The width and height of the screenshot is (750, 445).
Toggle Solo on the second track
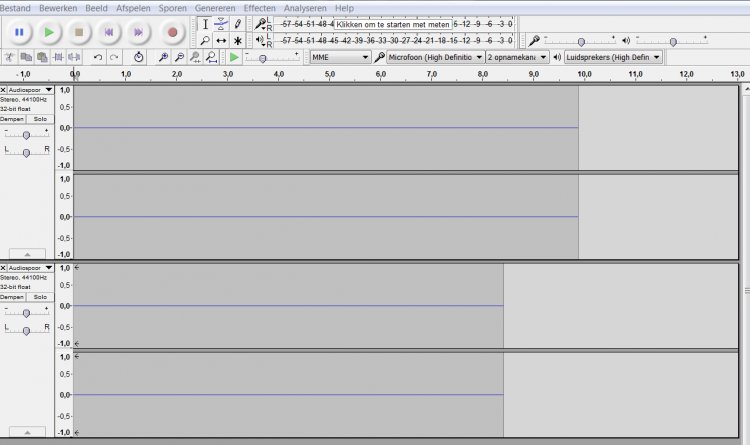tap(40, 297)
